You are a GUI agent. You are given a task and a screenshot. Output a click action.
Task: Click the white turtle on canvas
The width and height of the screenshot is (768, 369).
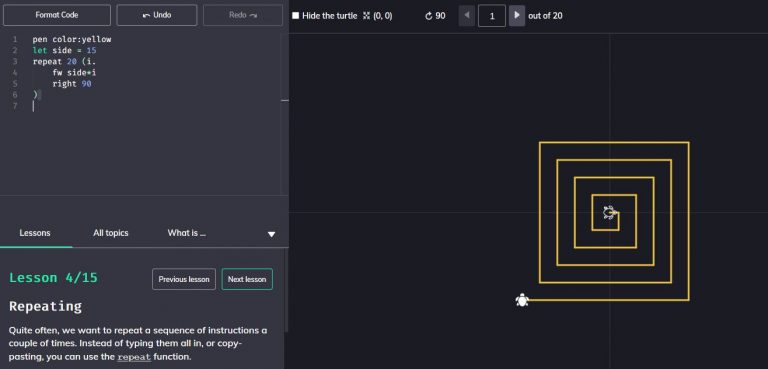[522, 300]
